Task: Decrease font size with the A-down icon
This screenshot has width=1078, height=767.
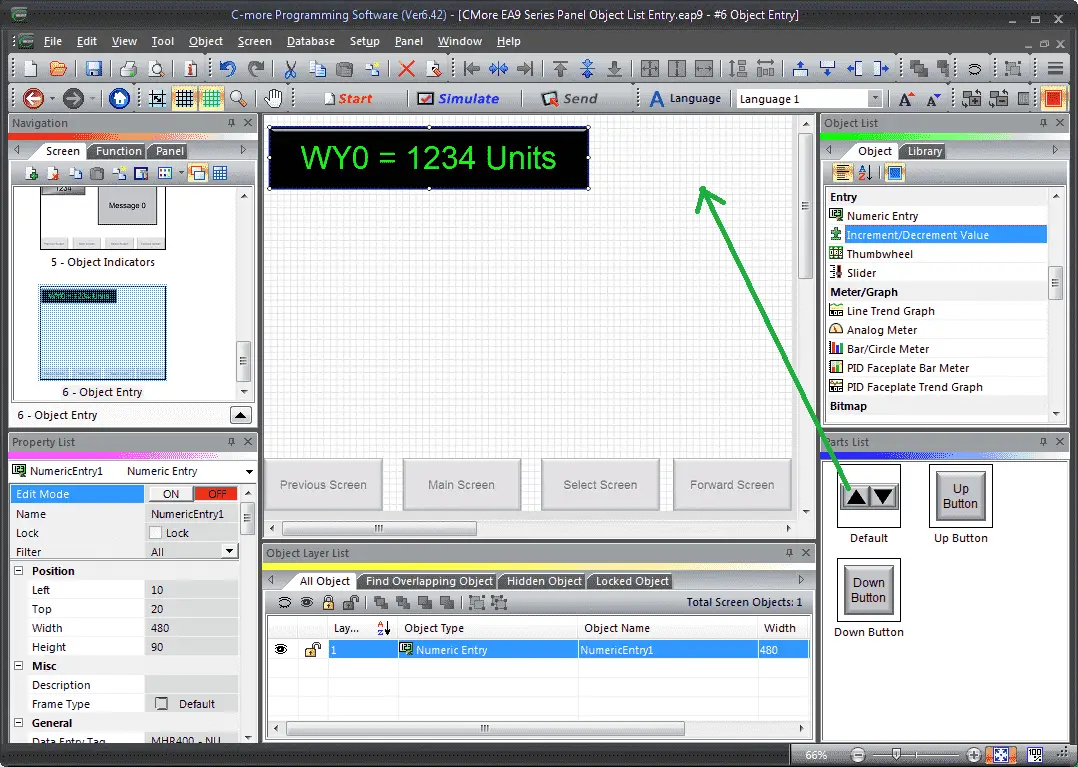Action: 933,99
